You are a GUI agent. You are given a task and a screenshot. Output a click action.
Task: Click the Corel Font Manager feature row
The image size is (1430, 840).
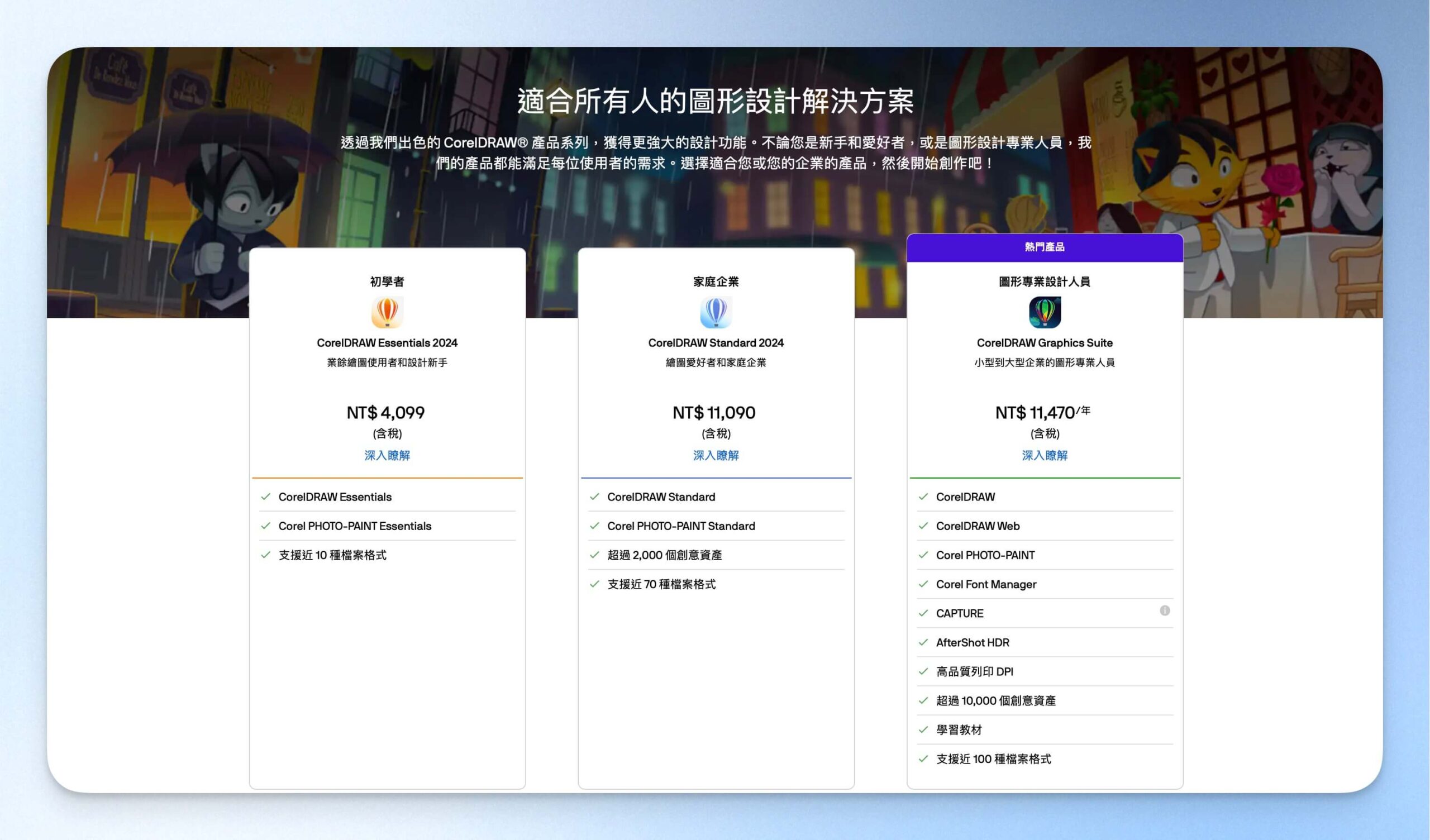1045,585
